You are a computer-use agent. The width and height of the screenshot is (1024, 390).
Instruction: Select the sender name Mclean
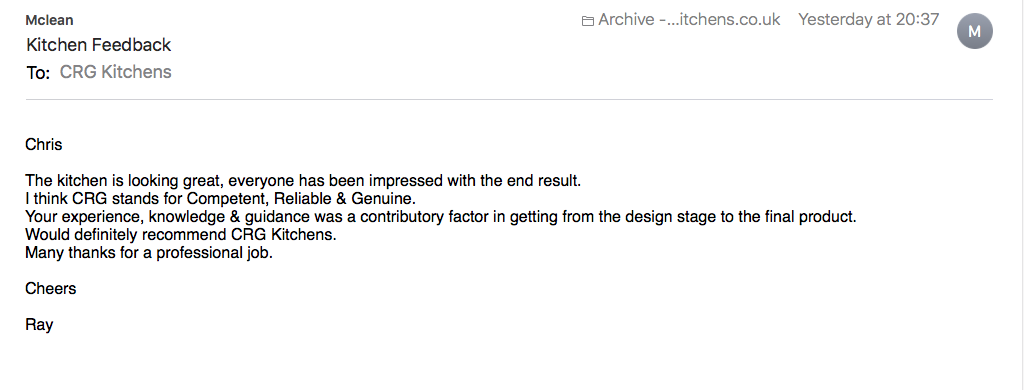tap(49, 20)
